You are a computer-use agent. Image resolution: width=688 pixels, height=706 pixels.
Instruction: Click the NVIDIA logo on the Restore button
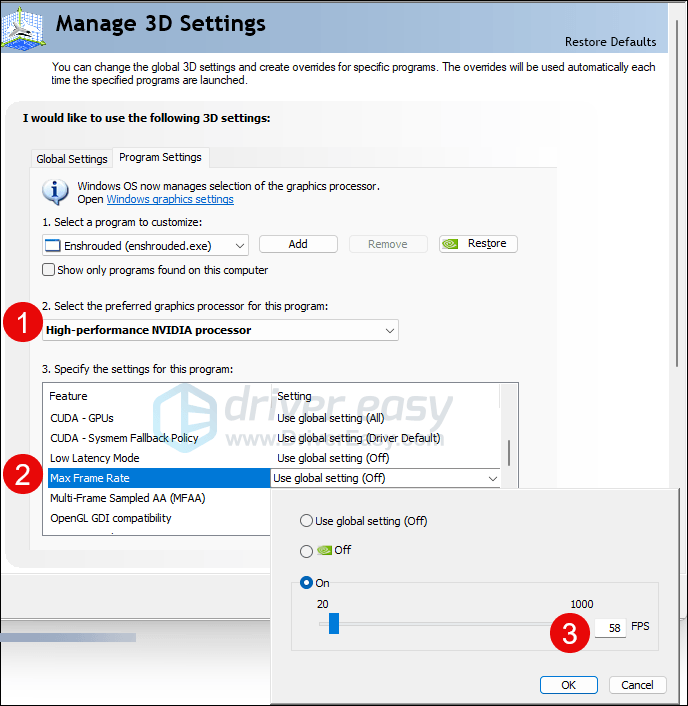click(453, 244)
